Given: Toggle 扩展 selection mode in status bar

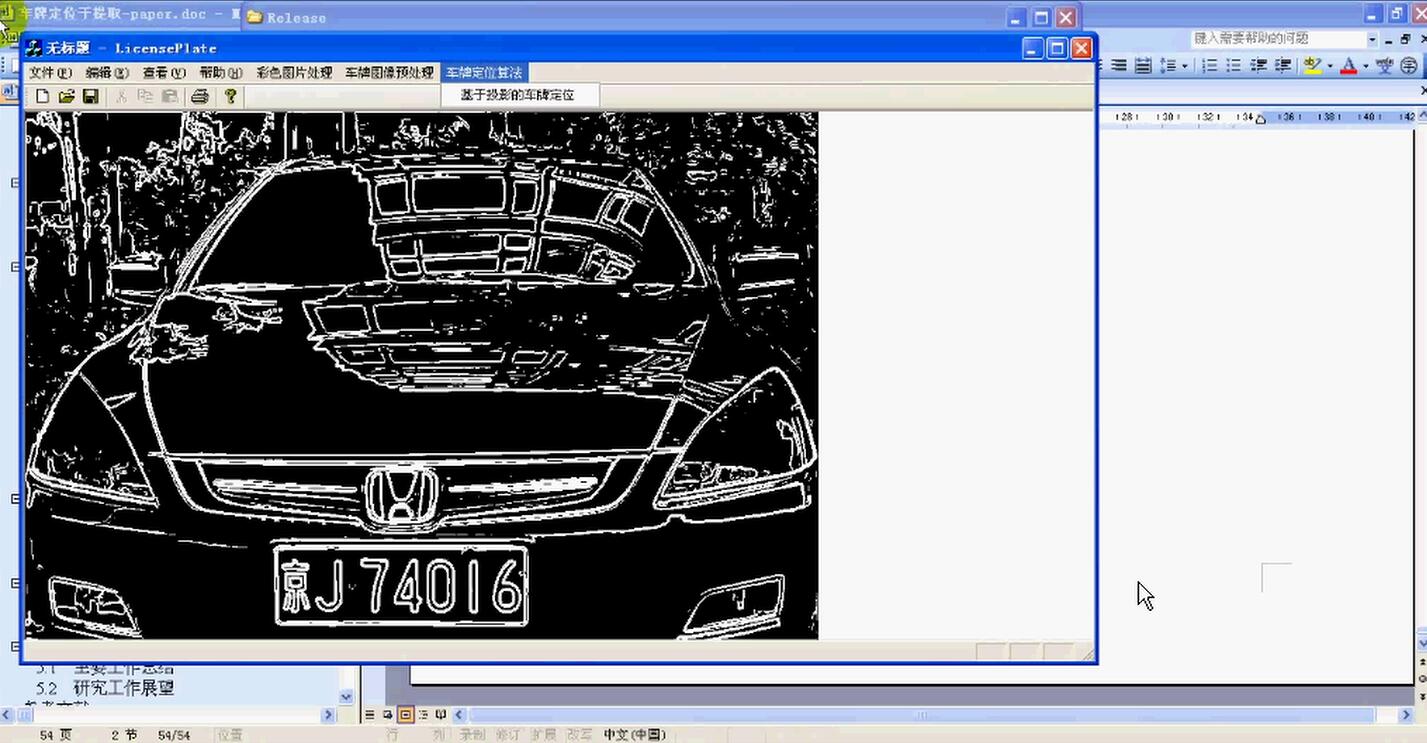Looking at the screenshot, I should point(543,734).
